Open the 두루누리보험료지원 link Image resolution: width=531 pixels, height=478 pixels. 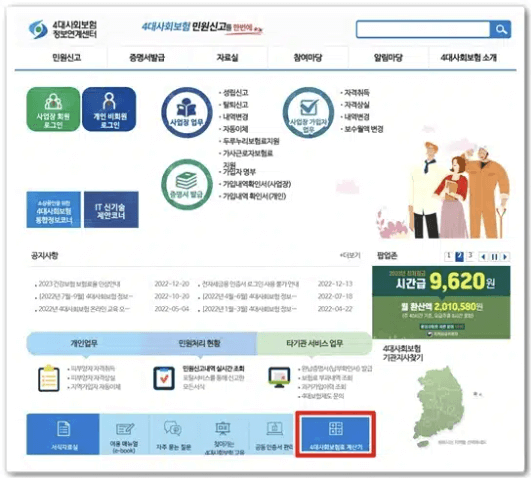(251, 141)
